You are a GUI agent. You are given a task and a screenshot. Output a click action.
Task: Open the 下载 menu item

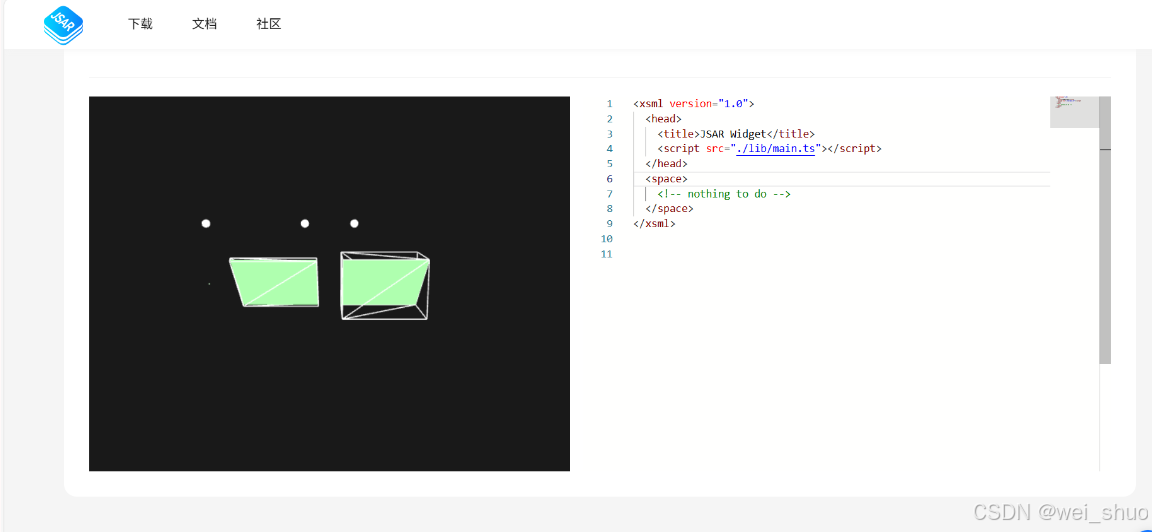pyautogui.click(x=140, y=24)
